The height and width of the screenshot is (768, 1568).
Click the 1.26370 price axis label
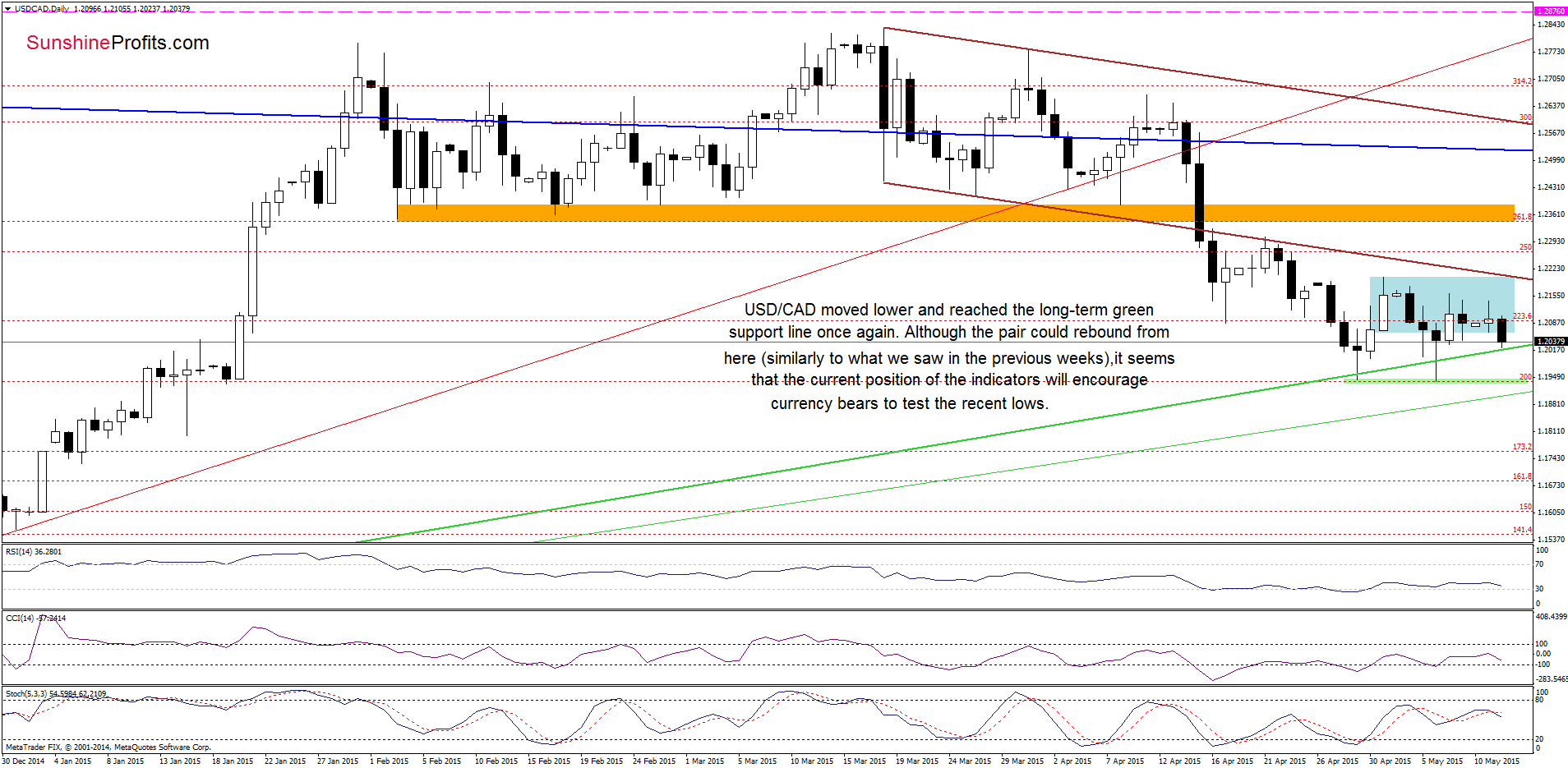pyautogui.click(x=1551, y=106)
